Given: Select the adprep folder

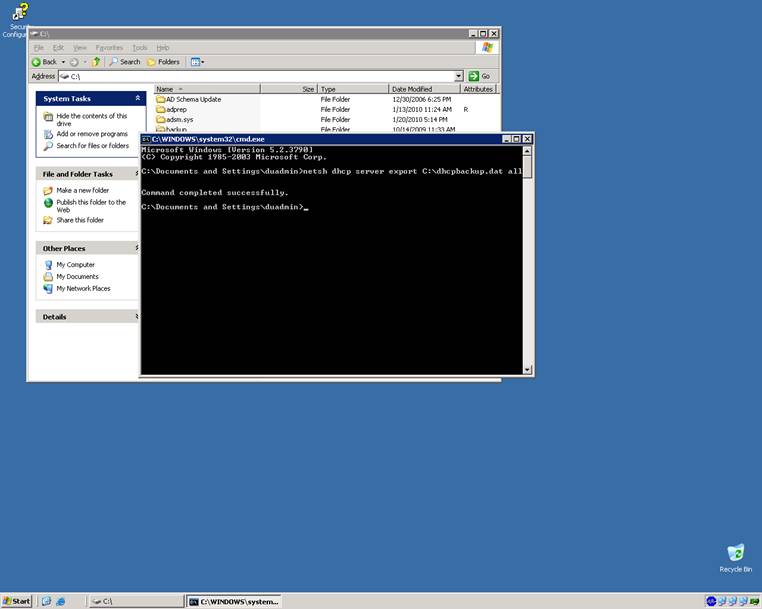Looking at the screenshot, I should coord(177,109).
